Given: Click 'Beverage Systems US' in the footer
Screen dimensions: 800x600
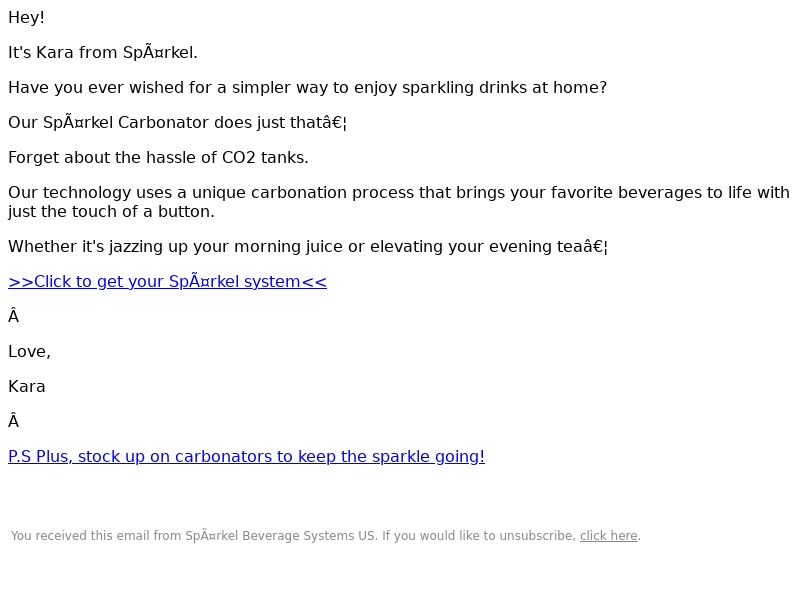Looking at the screenshot, I should tap(308, 536).
